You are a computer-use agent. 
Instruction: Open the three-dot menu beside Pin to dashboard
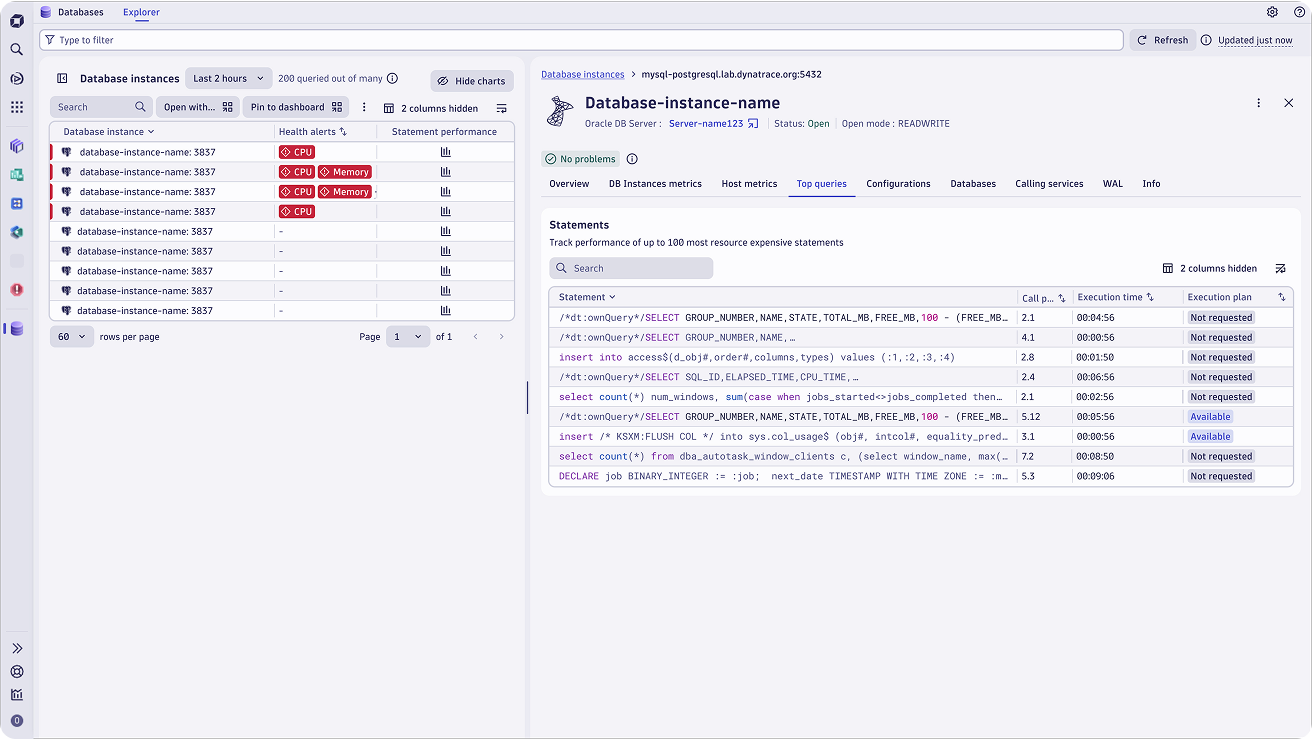click(x=364, y=107)
